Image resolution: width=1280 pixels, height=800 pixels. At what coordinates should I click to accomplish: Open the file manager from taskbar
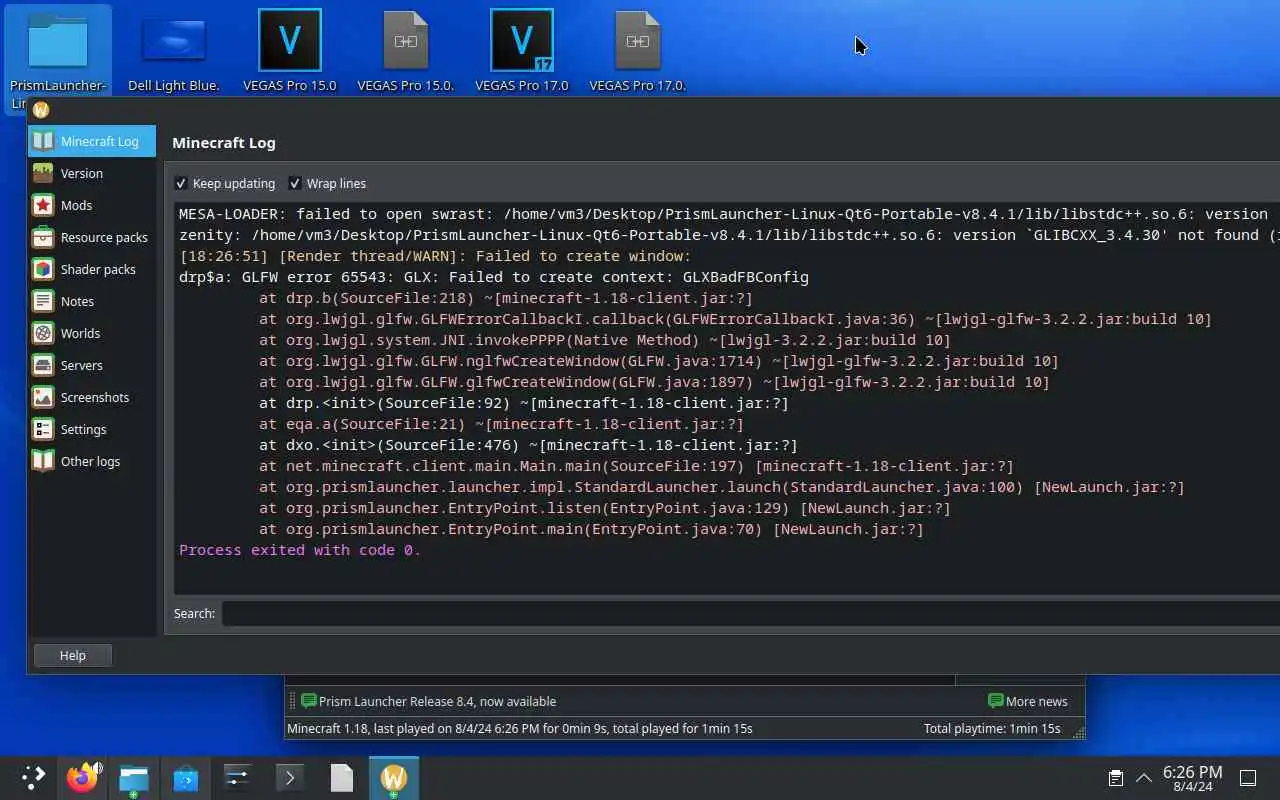(134, 777)
